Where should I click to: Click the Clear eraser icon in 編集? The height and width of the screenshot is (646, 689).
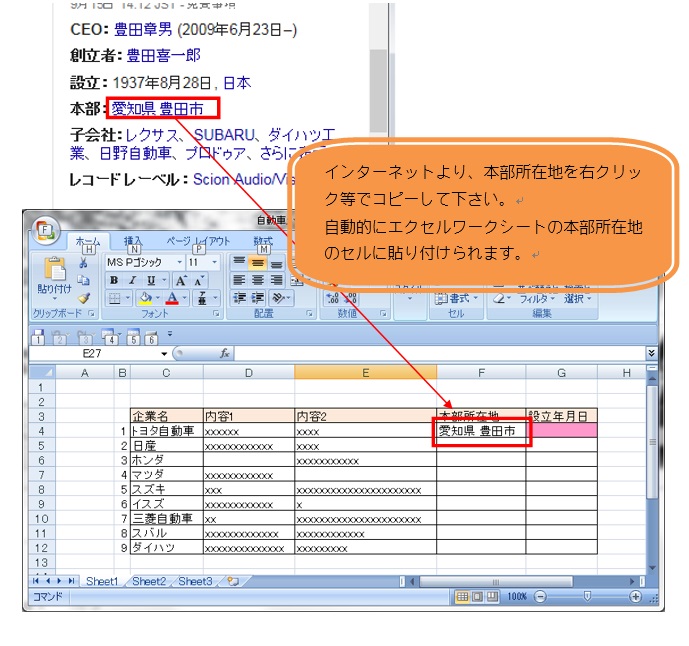tap(499, 299)
